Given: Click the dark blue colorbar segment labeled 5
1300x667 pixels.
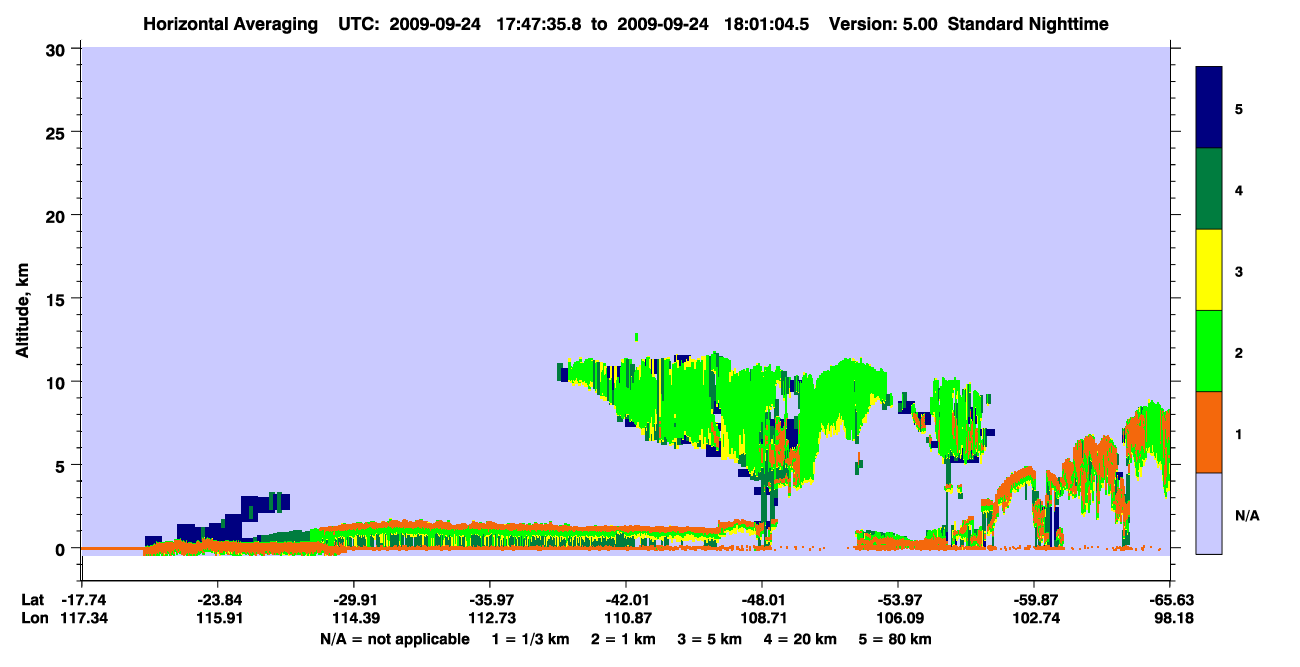Looking at the screenshot, I should (x=1209, y=108).
